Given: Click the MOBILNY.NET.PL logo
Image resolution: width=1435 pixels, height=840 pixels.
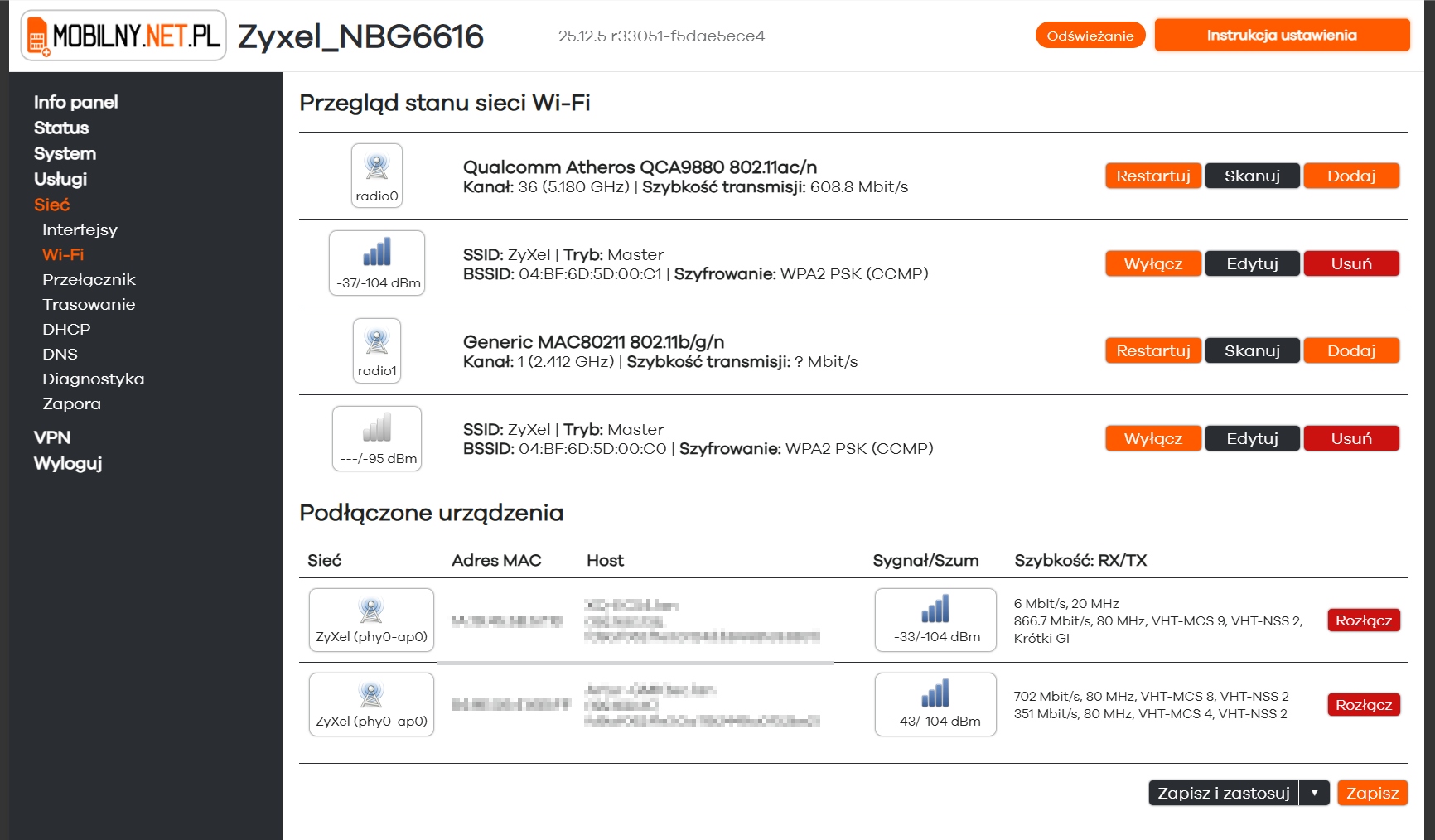Looking at the screenshot, I should pos(123,36).
